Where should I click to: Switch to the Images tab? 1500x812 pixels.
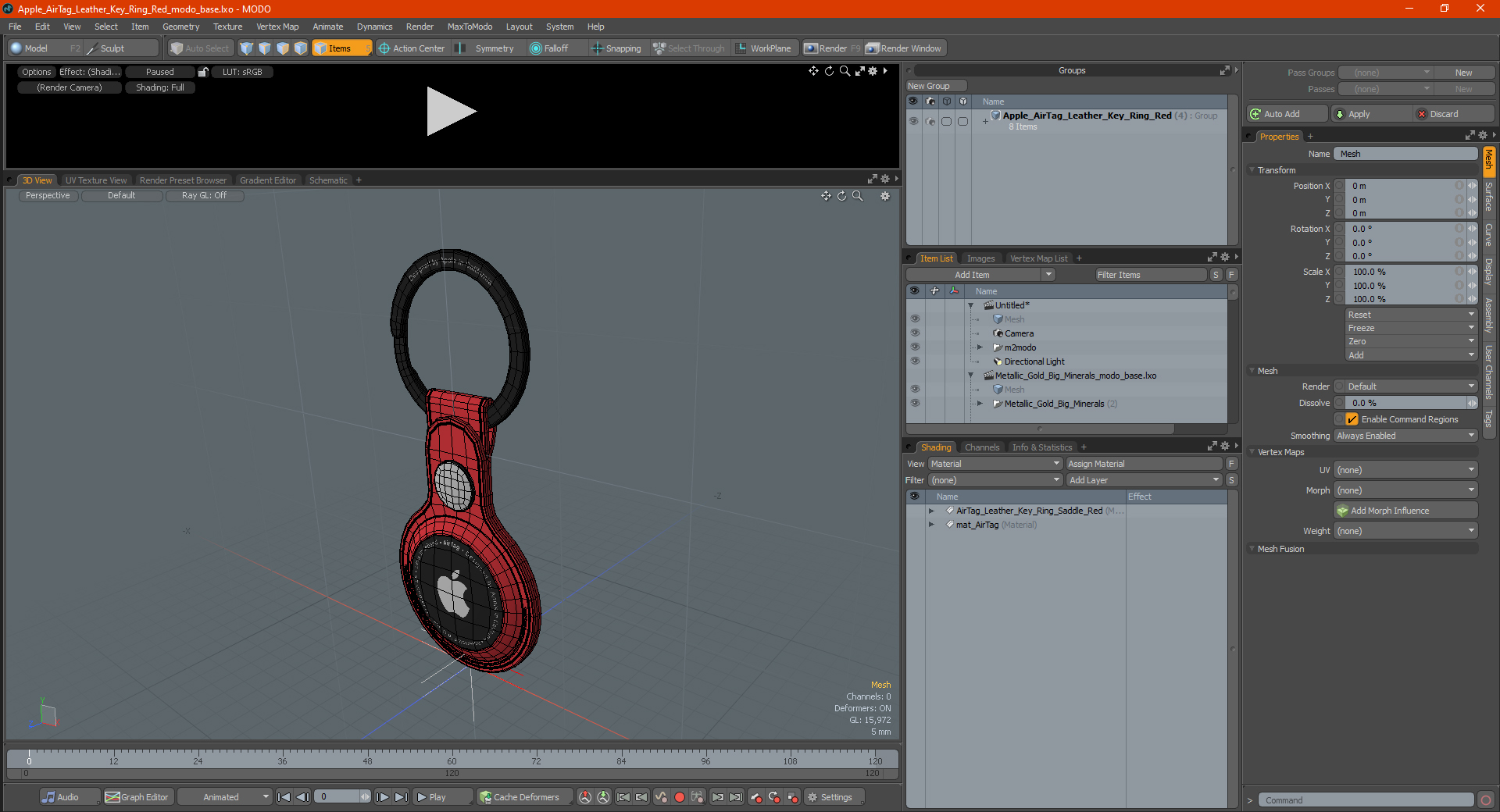pyautogui.click(x=980, y=258)
